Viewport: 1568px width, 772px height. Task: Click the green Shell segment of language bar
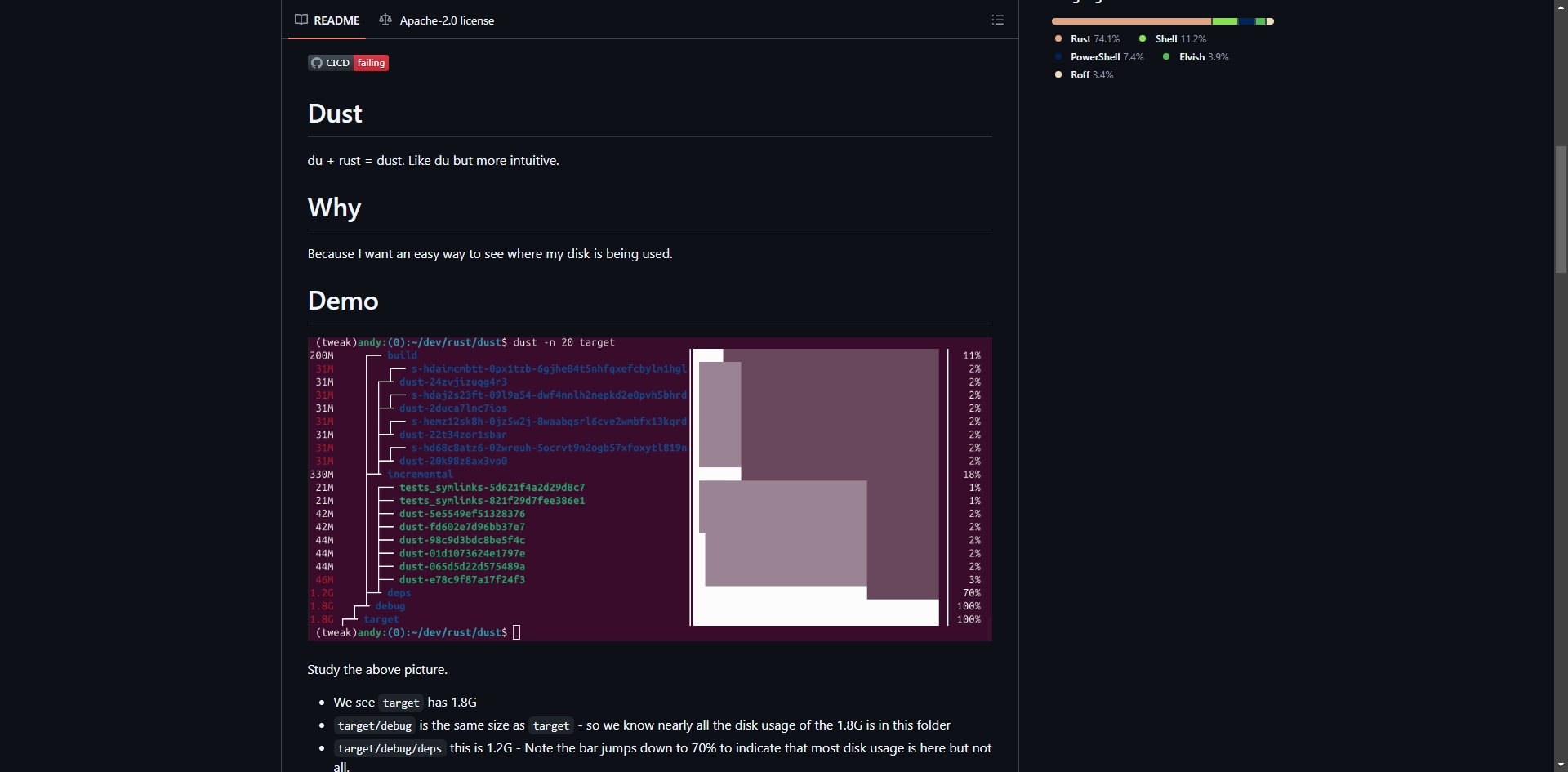1225,21
